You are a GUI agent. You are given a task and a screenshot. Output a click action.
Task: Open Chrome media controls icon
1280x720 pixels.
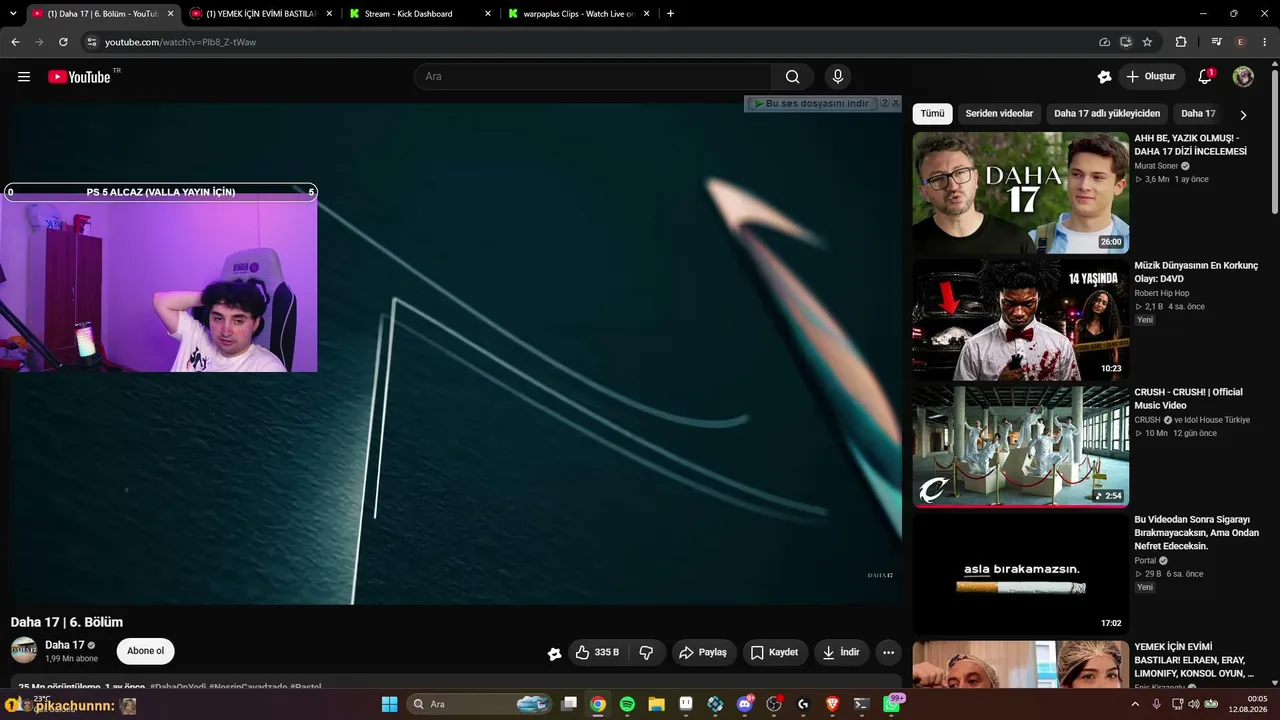coord(1216,42)
